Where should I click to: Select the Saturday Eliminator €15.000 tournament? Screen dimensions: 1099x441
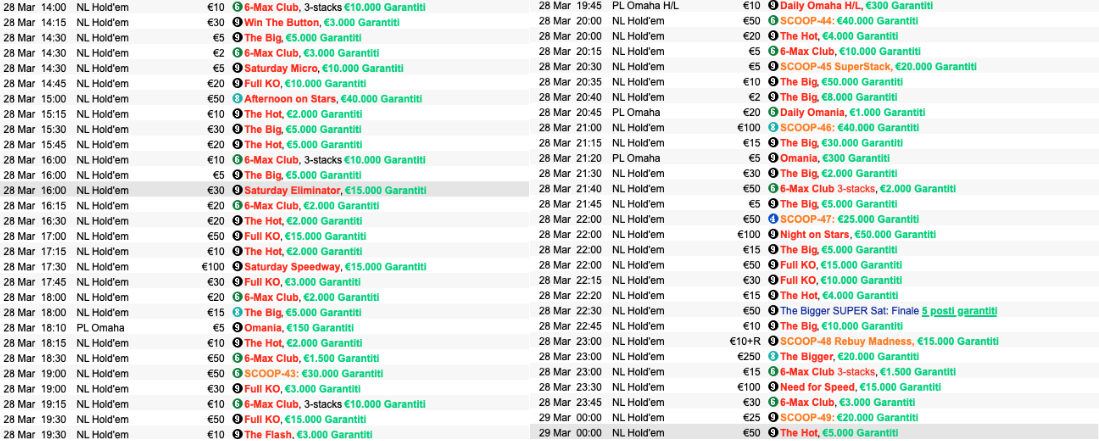tap(335, 190)
